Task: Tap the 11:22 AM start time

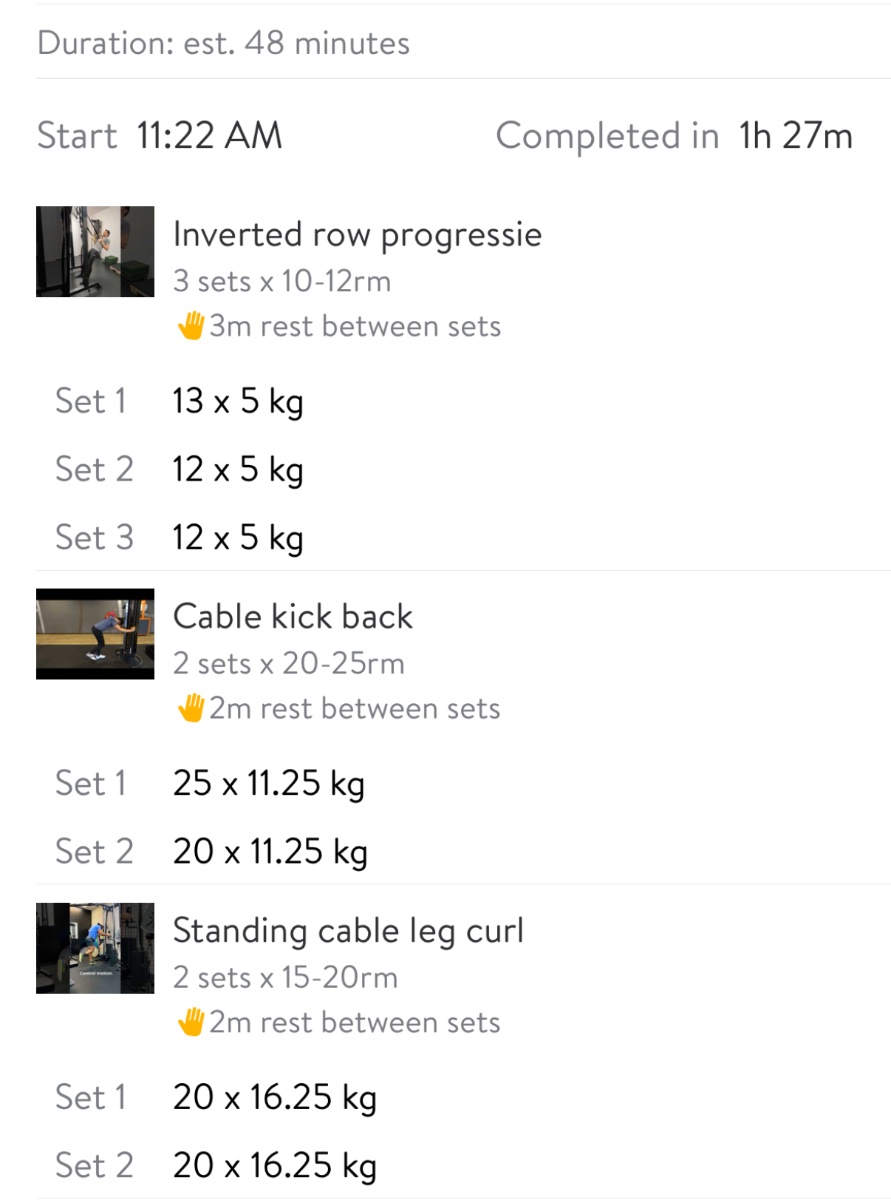Action: click(x=209, y=136)
